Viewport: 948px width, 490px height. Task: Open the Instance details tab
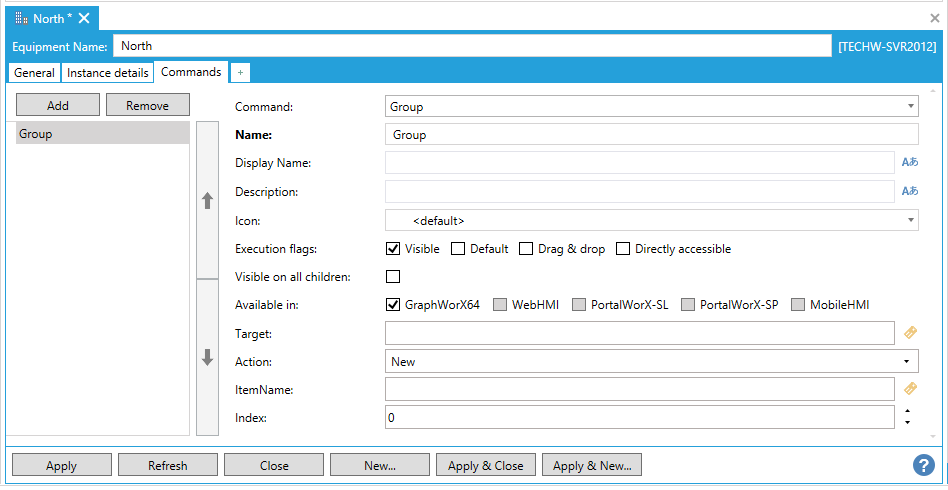click(108, 73)
